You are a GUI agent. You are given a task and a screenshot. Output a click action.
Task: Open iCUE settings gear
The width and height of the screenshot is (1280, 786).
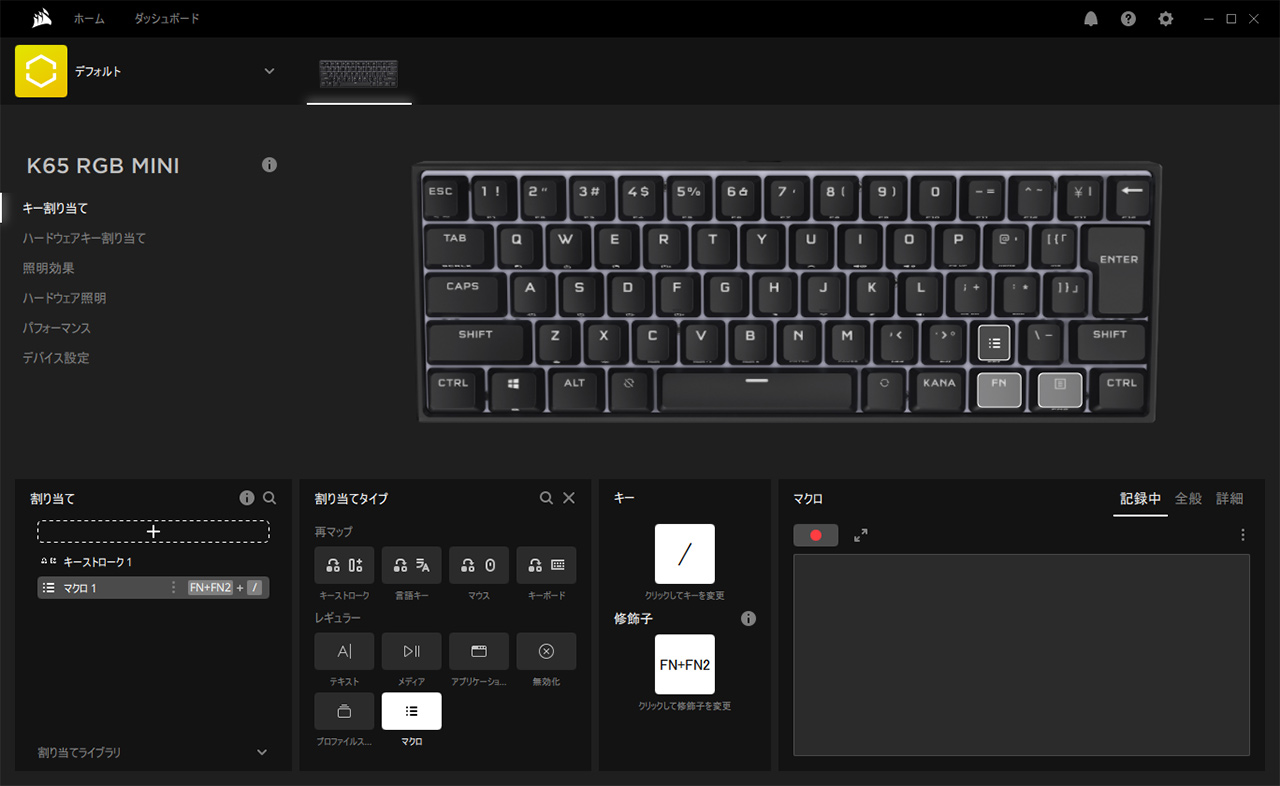click(x=1165, y=18)
